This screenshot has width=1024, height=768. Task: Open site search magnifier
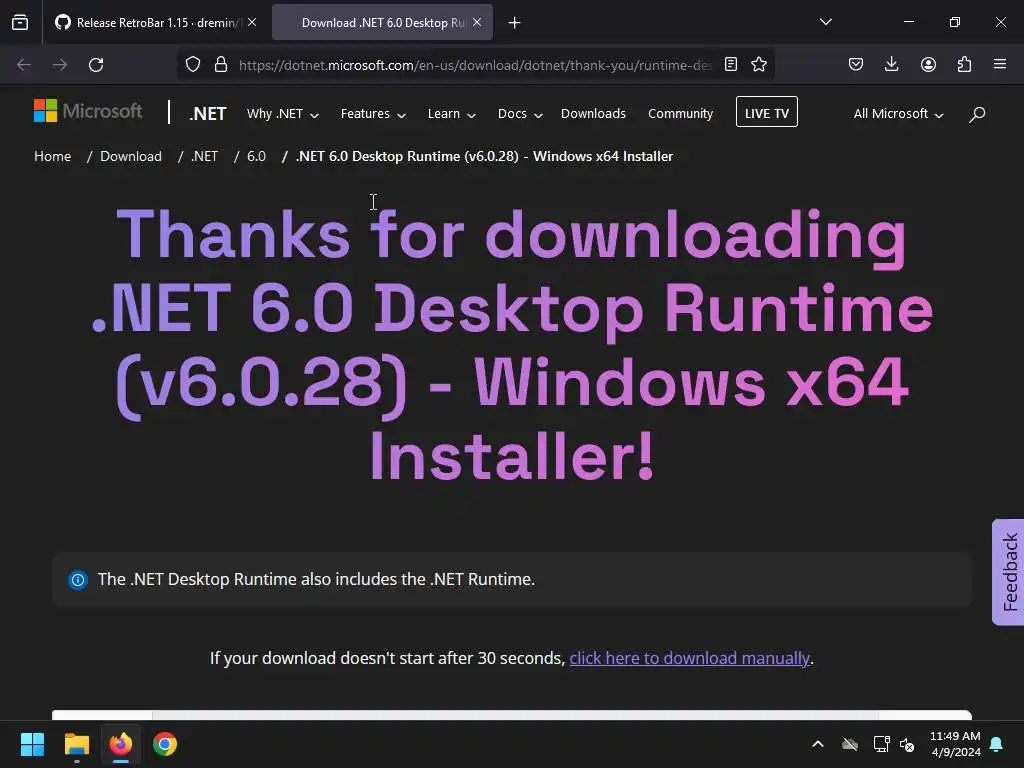pos(977,114)
